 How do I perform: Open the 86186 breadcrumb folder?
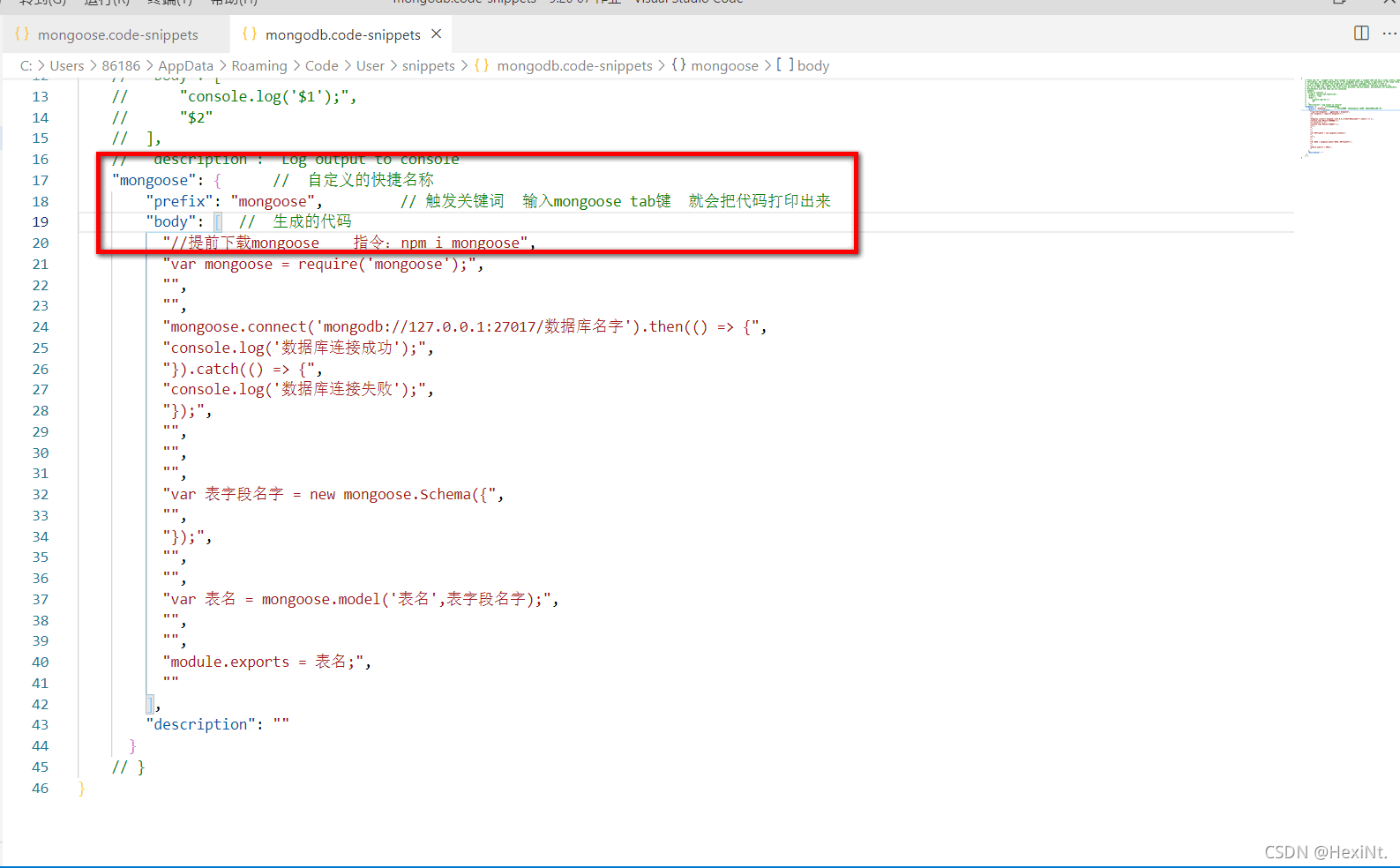tap(121, 65)
